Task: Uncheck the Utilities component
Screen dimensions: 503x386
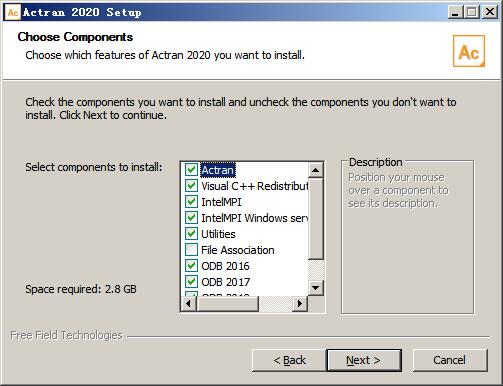Action: pos(191,234)
